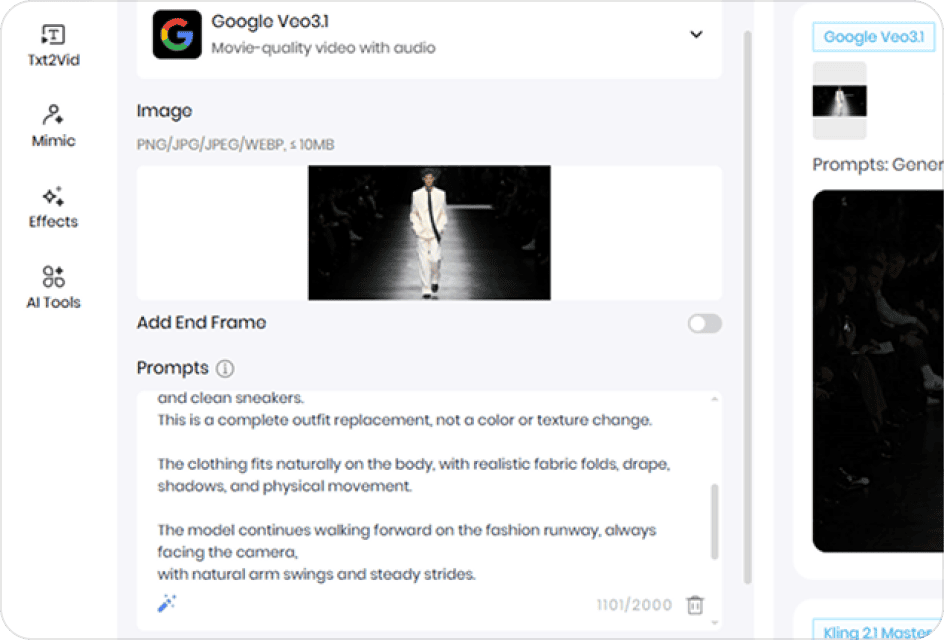Click the runway model image thumbnail
The height and width of the screenshot is (640, 944).
pyautogui.click(x=429, y=233)
